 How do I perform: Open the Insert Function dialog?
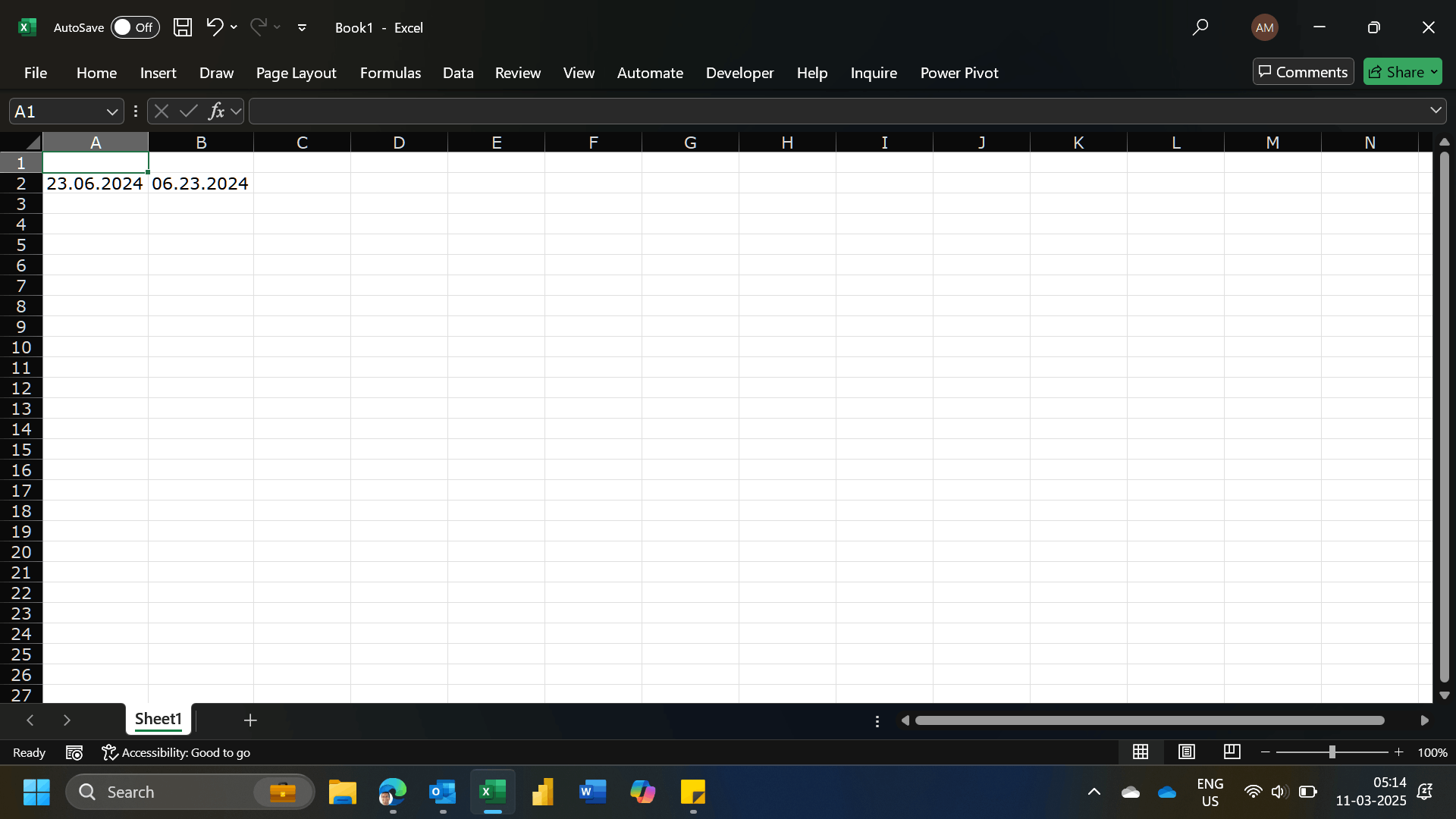(218, 111)
